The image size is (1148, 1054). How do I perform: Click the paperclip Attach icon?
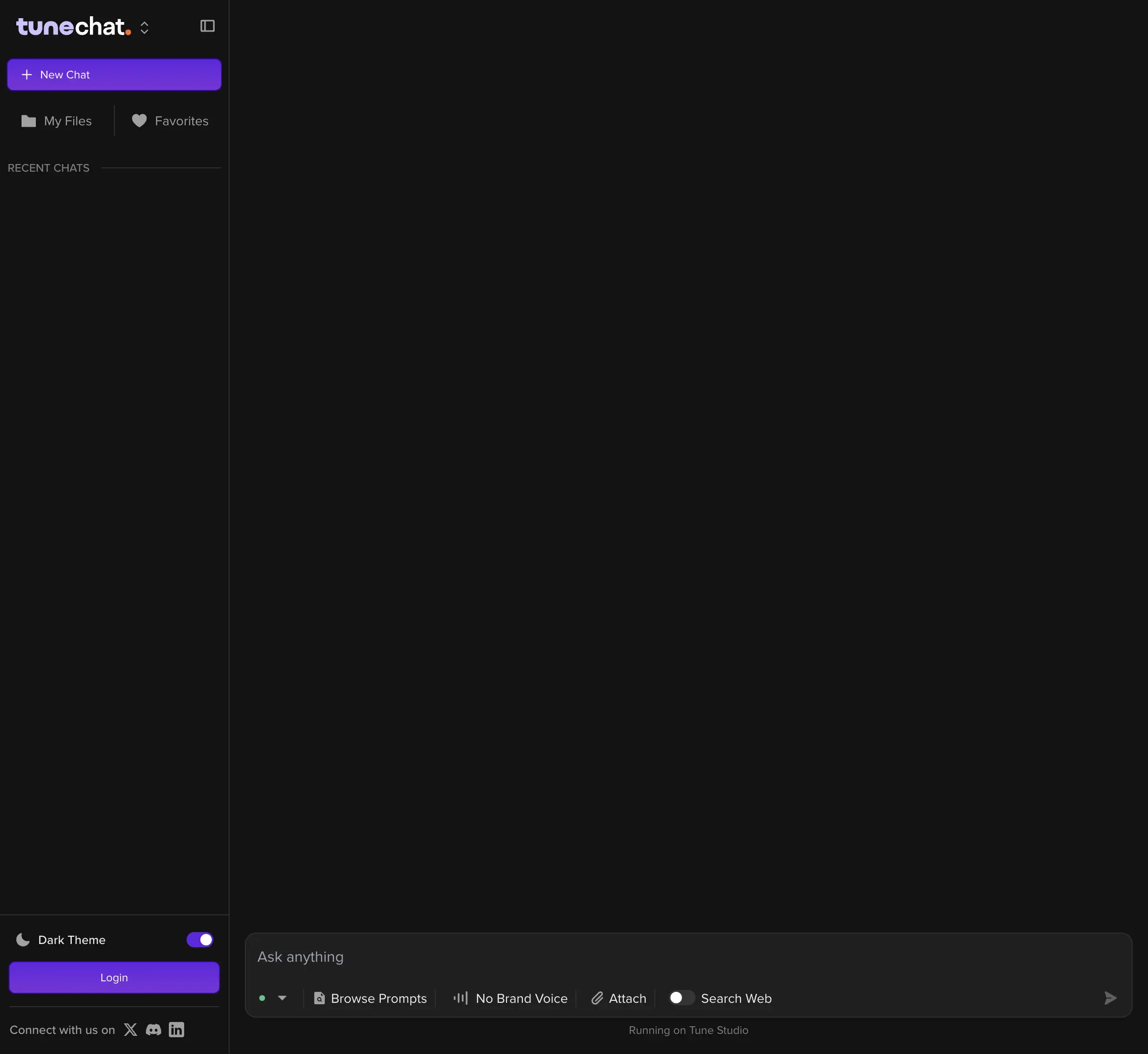pos(597,998)
